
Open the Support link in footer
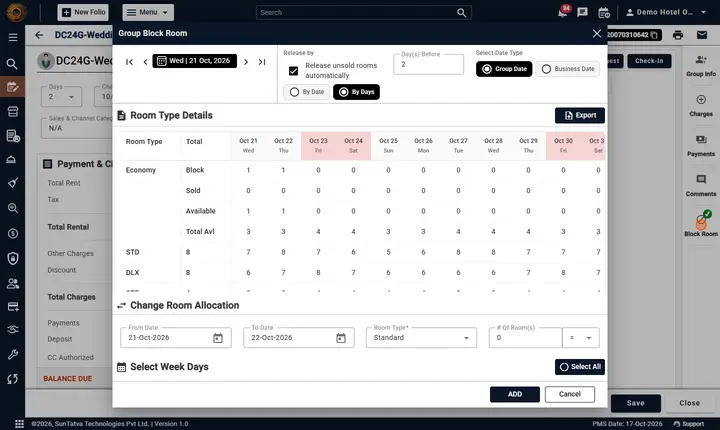click(689, 424)
